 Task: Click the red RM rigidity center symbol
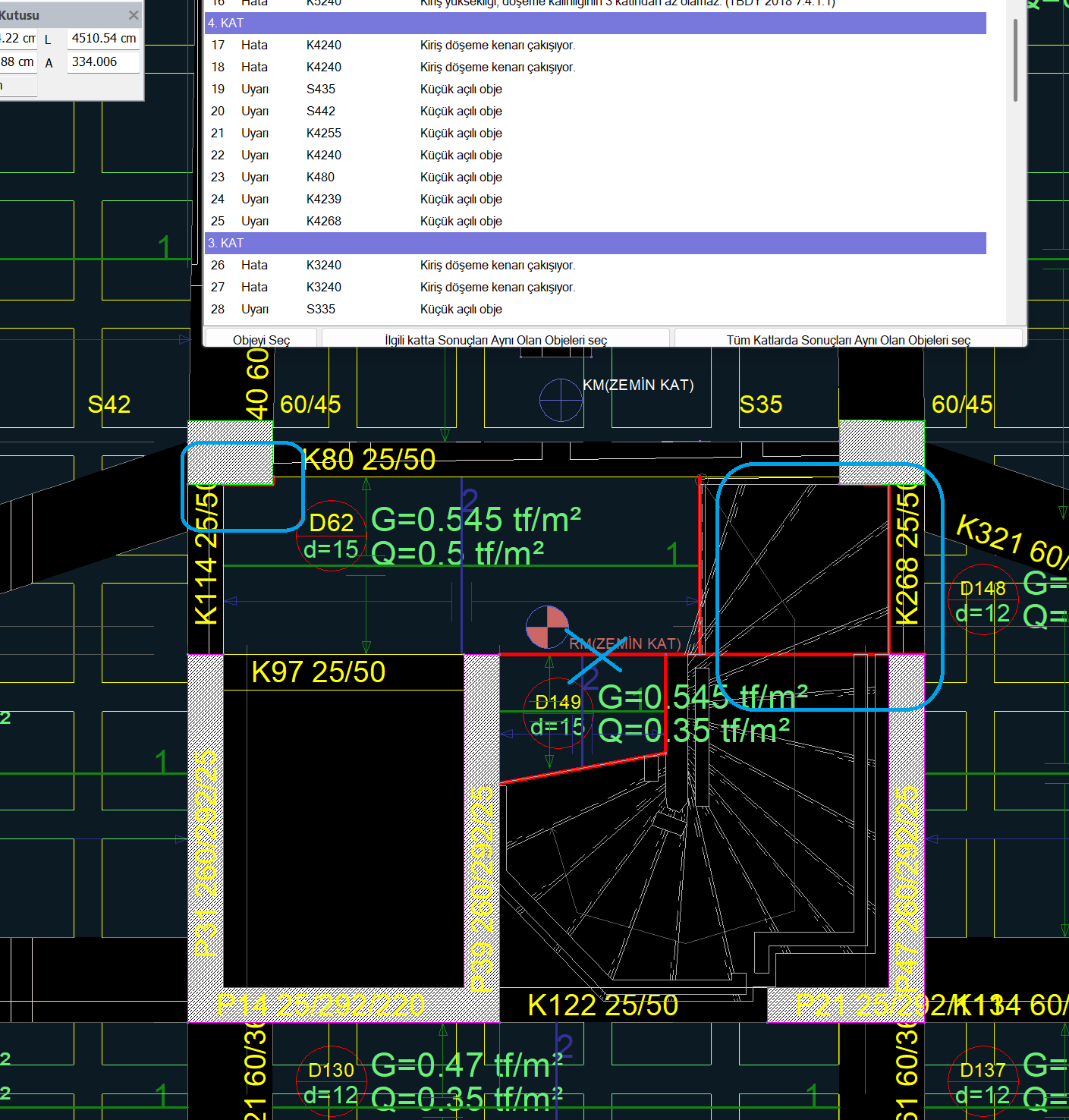tap(547, 627)
